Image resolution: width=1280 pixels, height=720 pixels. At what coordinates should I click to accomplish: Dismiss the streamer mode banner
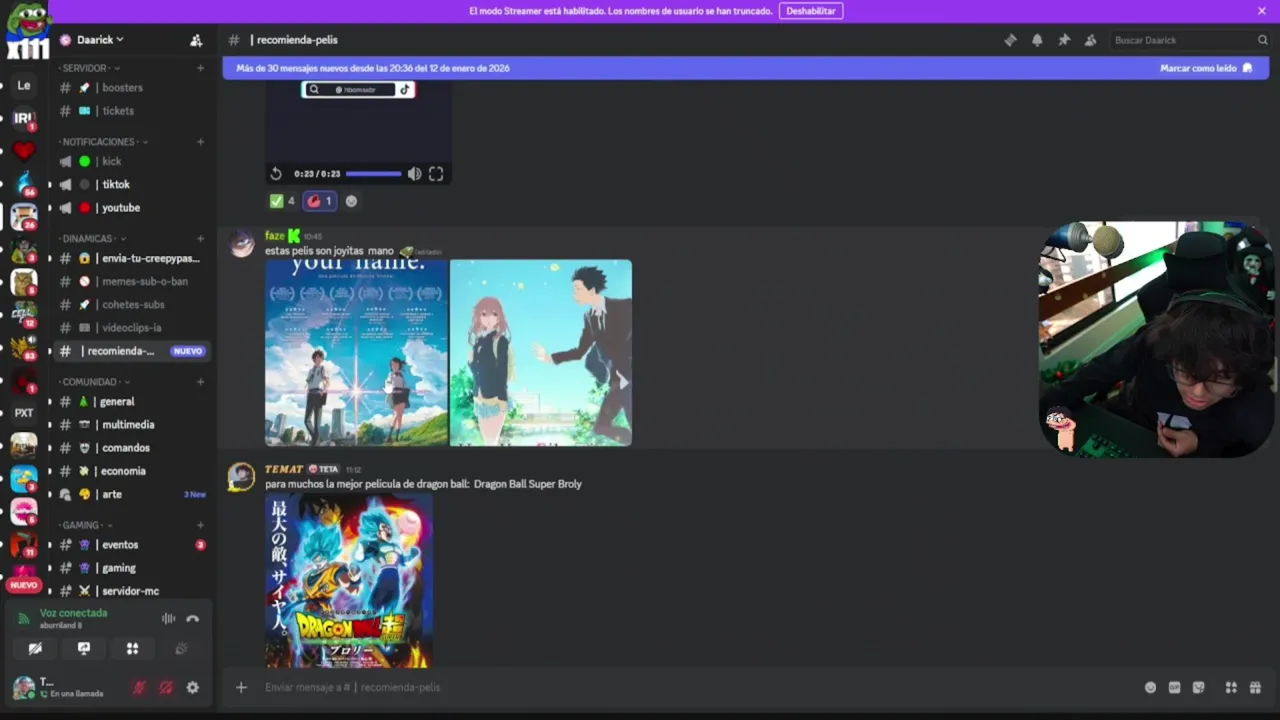point(1262,11)
